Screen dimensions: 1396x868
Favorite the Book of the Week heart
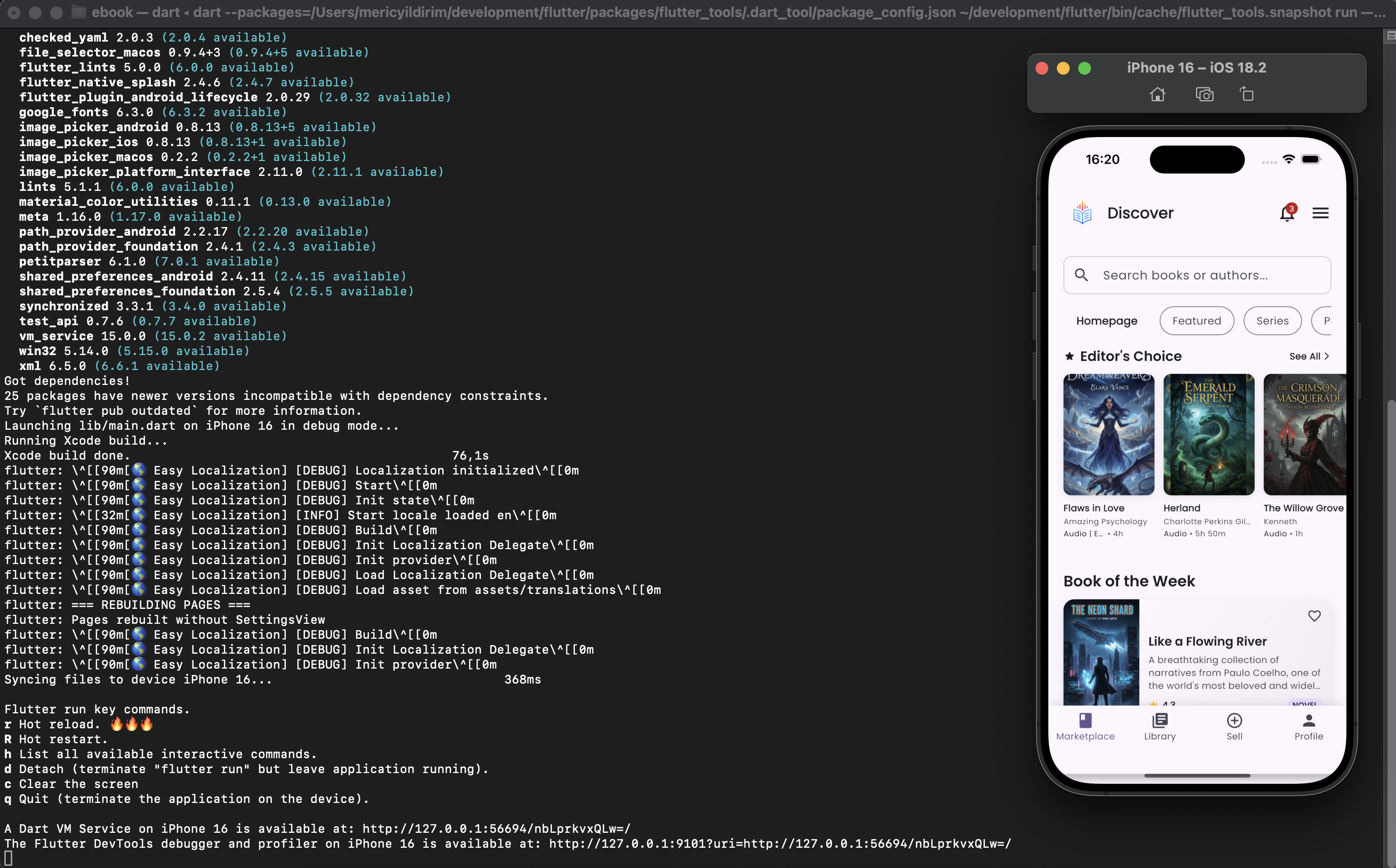[x=1314, y=615]
